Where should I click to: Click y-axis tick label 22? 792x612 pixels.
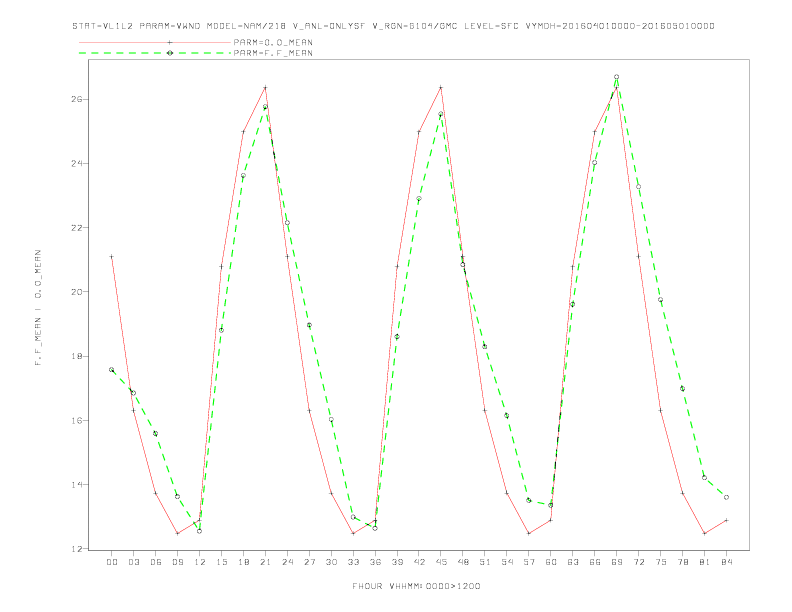point(76,228)
